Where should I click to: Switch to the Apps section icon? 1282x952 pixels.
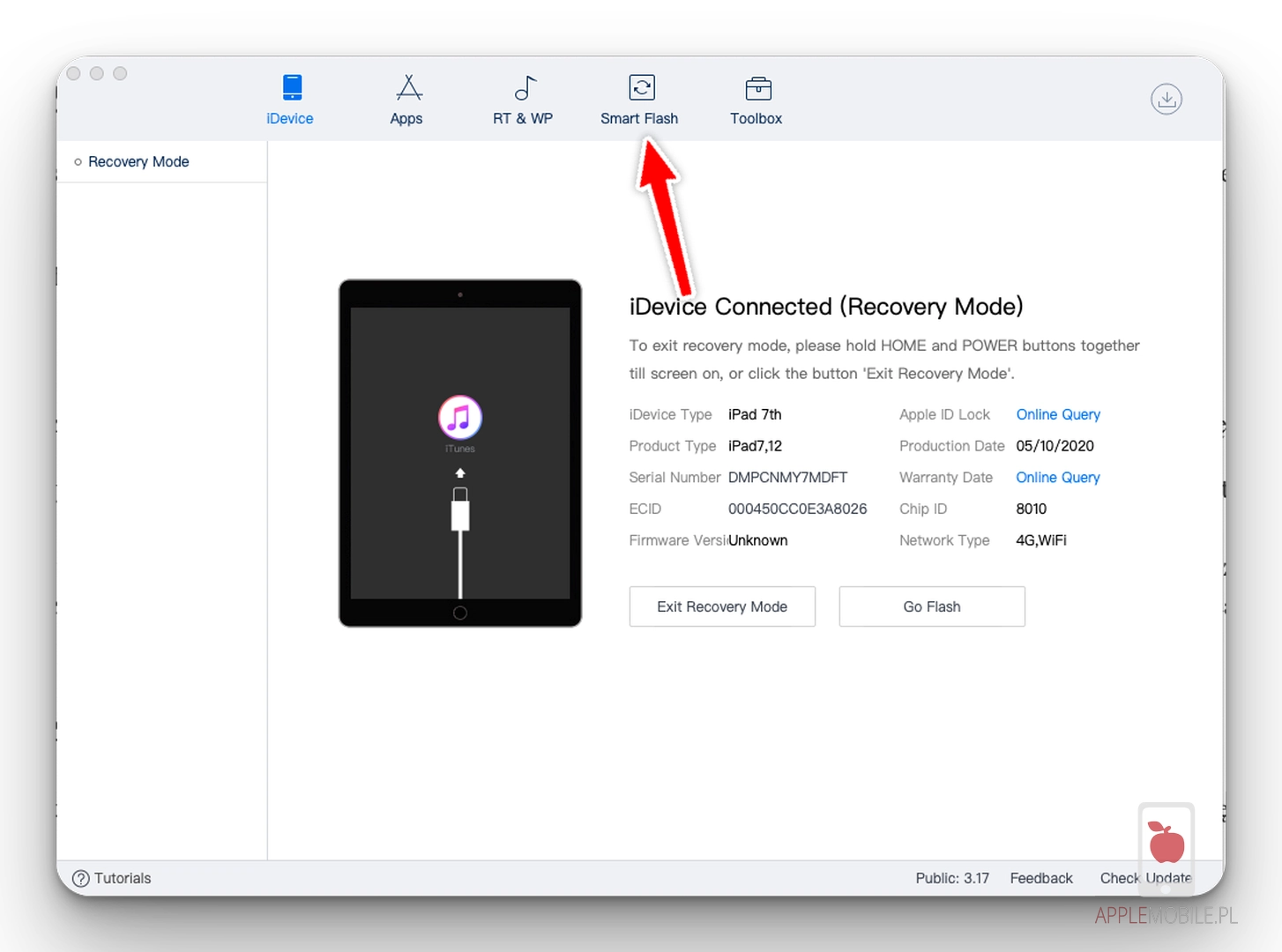408,88
